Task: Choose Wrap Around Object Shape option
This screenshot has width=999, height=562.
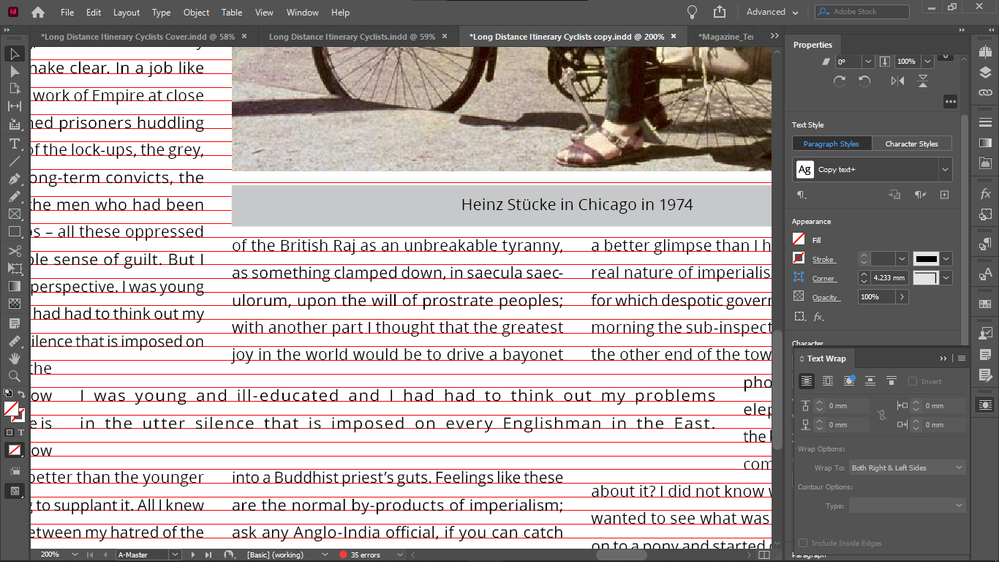Action: 849,381
